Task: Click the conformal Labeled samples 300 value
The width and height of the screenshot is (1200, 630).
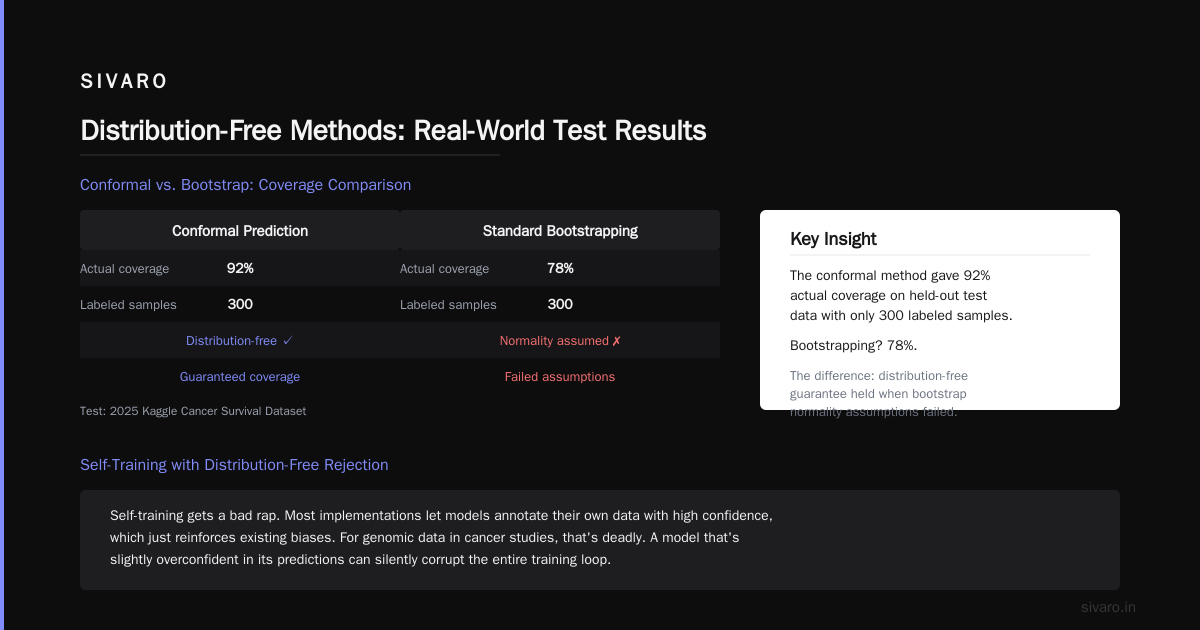Action: (240, 304)
